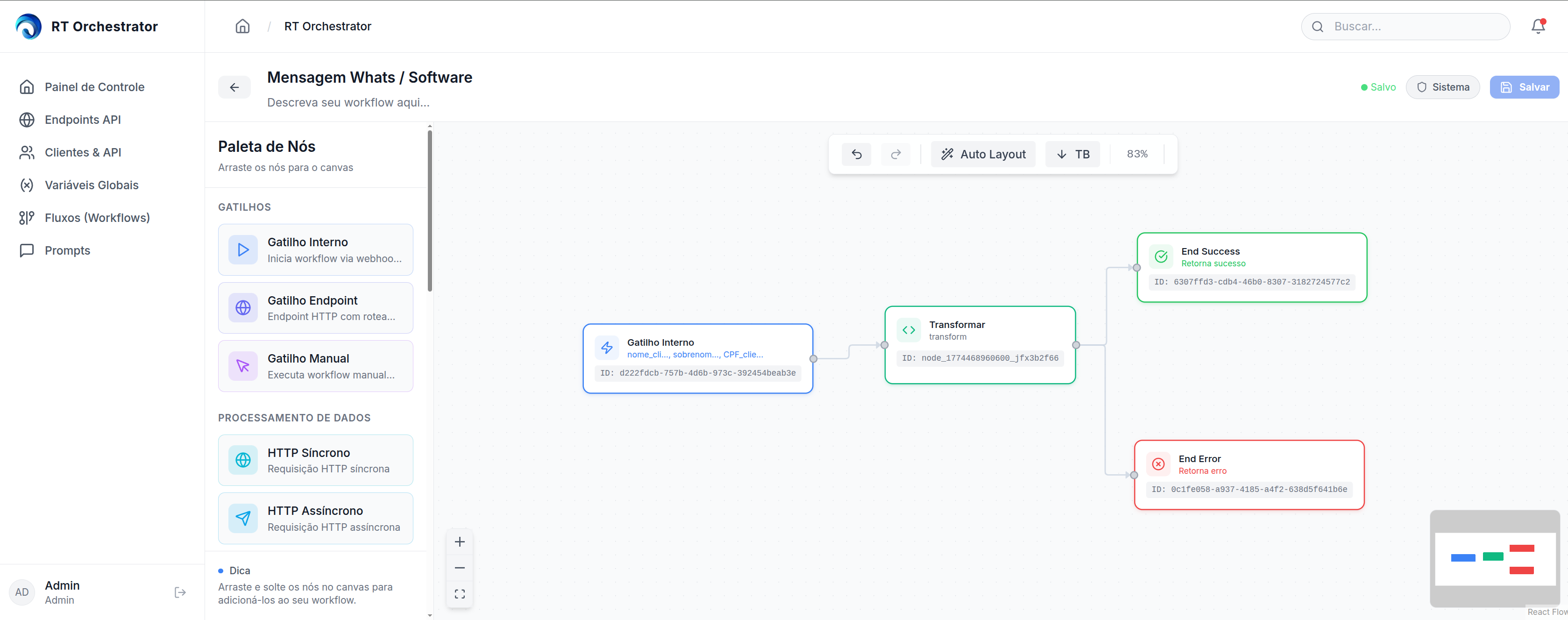Select the Transformar node on canvas
The height and width of the screenshot is (620, 1568).
click(979, 344)
